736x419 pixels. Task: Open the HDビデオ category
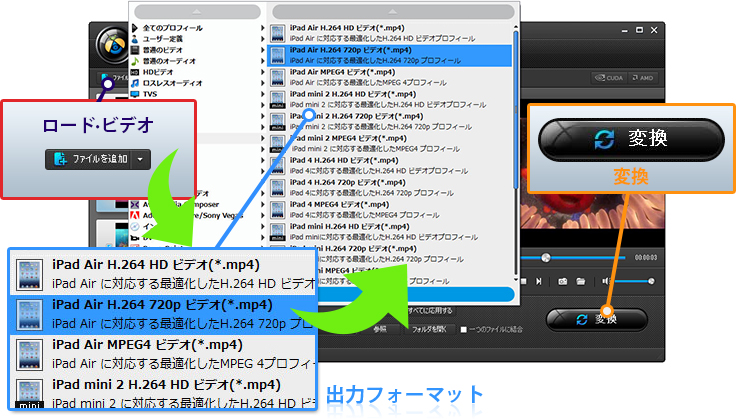coord(158,72)
